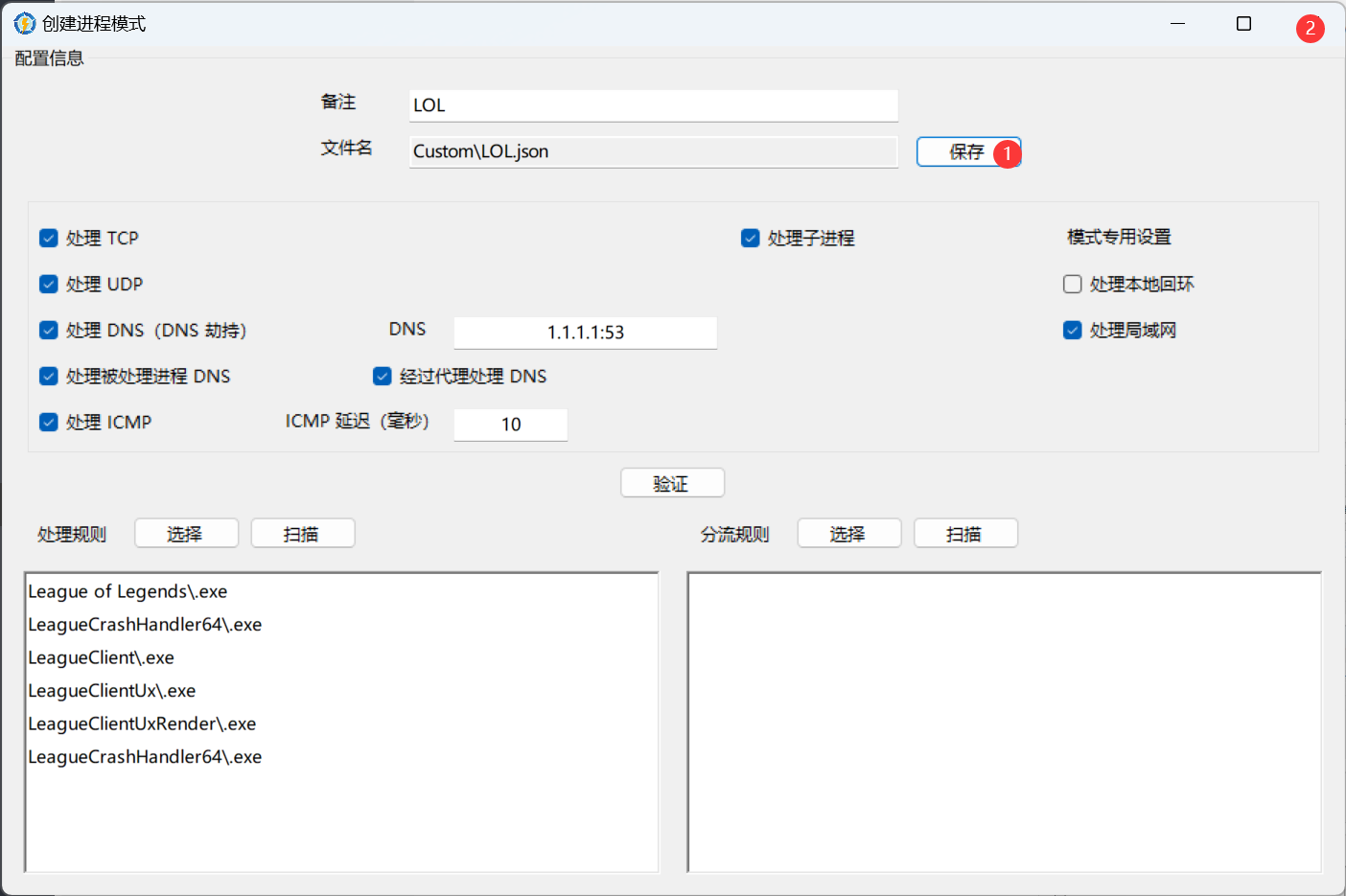1346x896 pixels.
Task: Enable the 处理本地回环 checkbox
Action: [1073, 285]
